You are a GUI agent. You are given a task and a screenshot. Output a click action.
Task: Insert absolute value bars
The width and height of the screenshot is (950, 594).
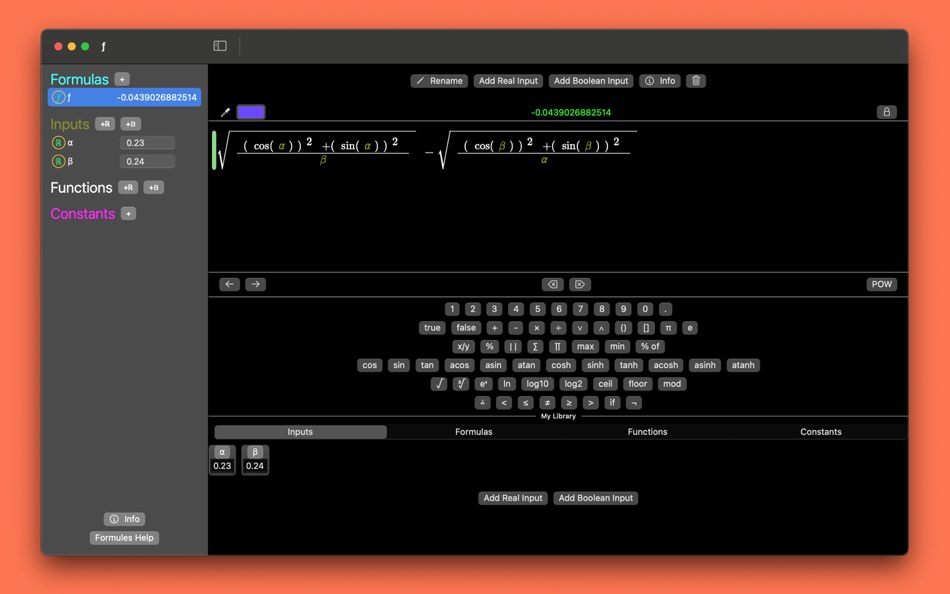513,347
